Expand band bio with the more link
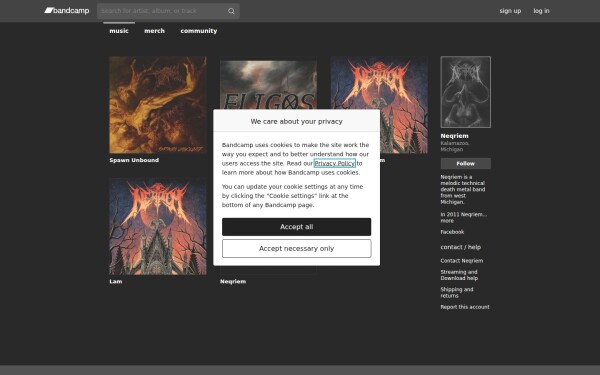Screen dimensions: 600x375 [x=447, y=221]
